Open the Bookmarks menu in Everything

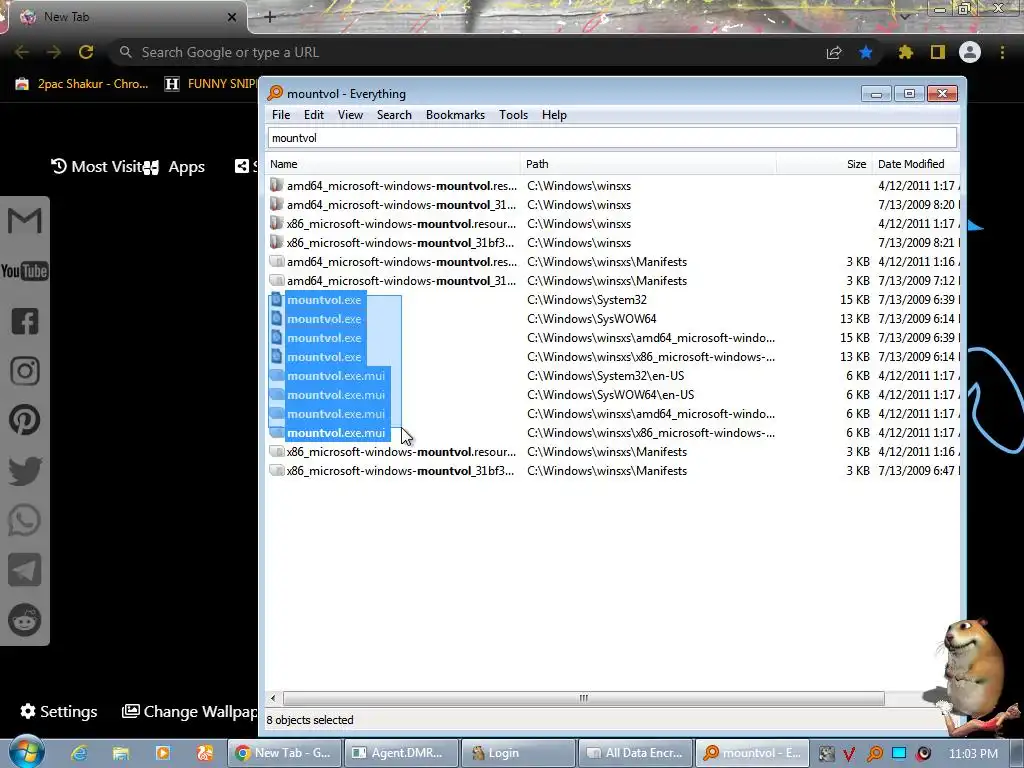pyautogui.click(x=455, y=115)
